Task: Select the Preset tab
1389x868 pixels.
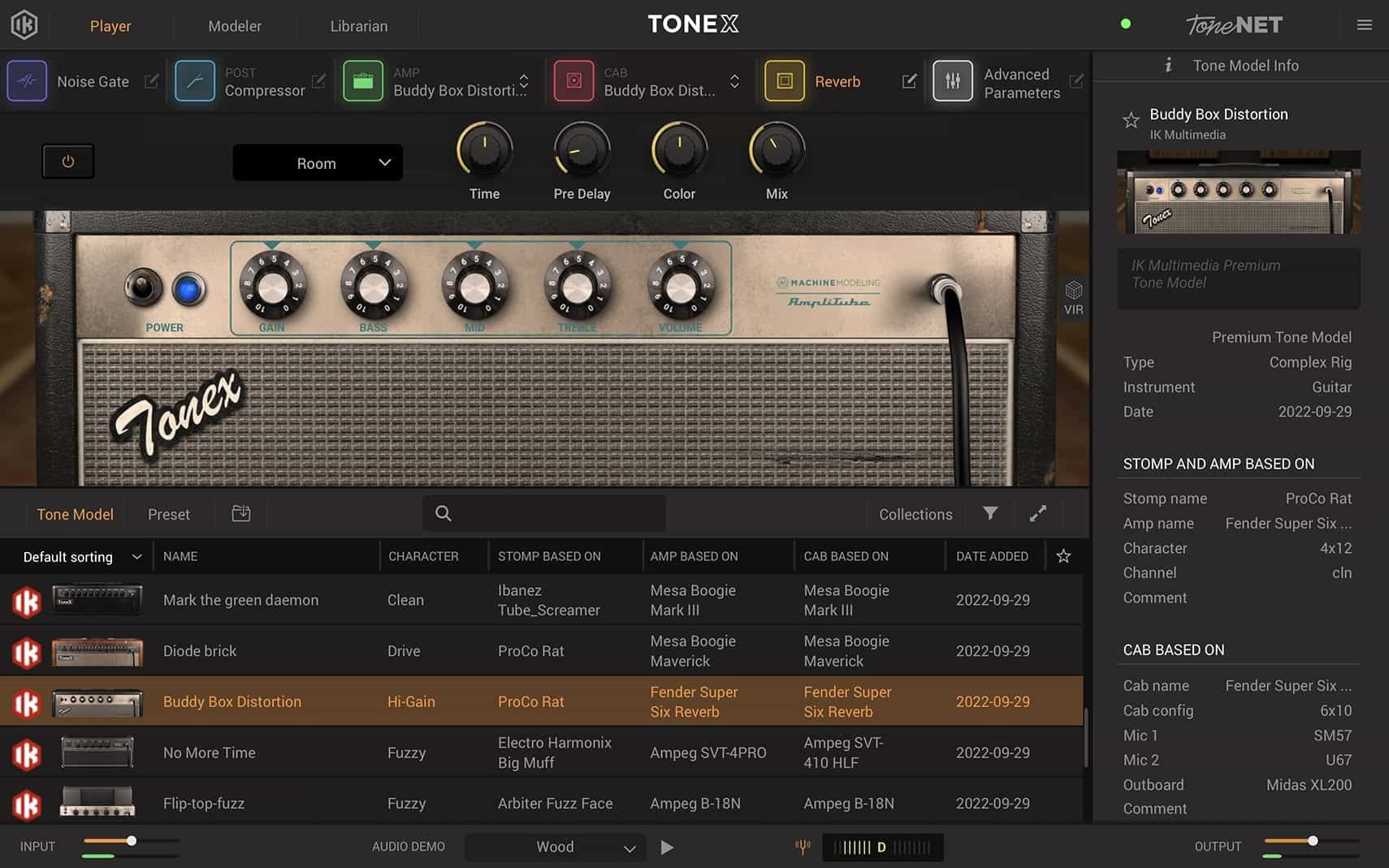Action: tap(169, 514)
